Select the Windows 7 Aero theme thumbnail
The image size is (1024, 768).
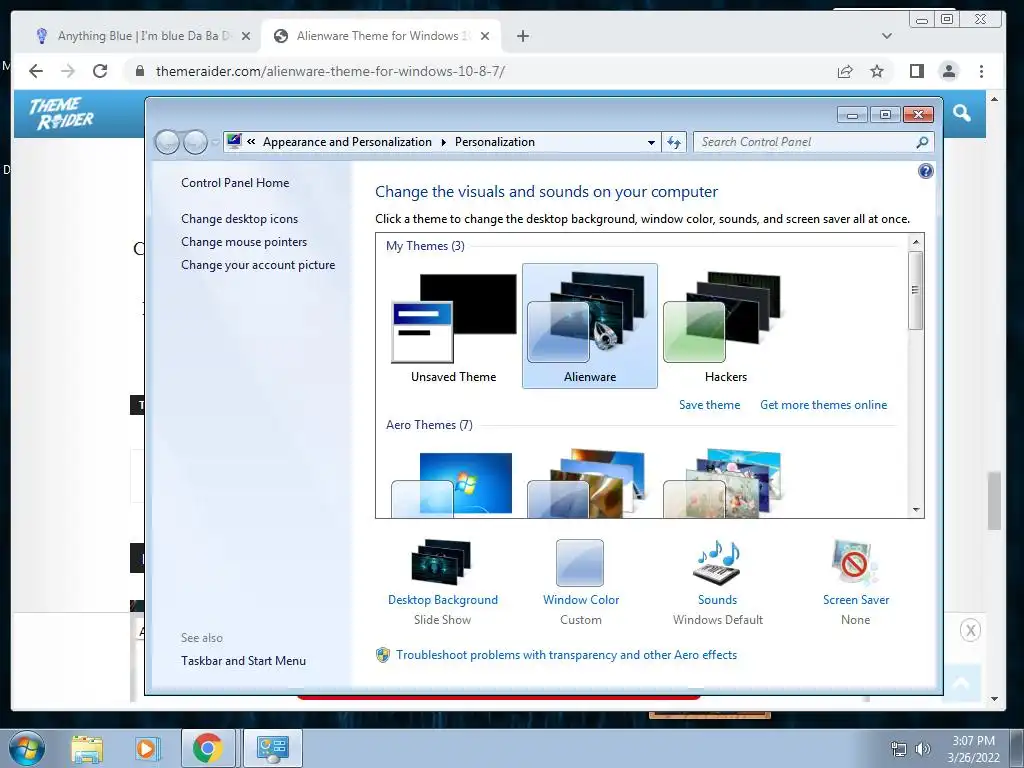[x=454, y=483]
